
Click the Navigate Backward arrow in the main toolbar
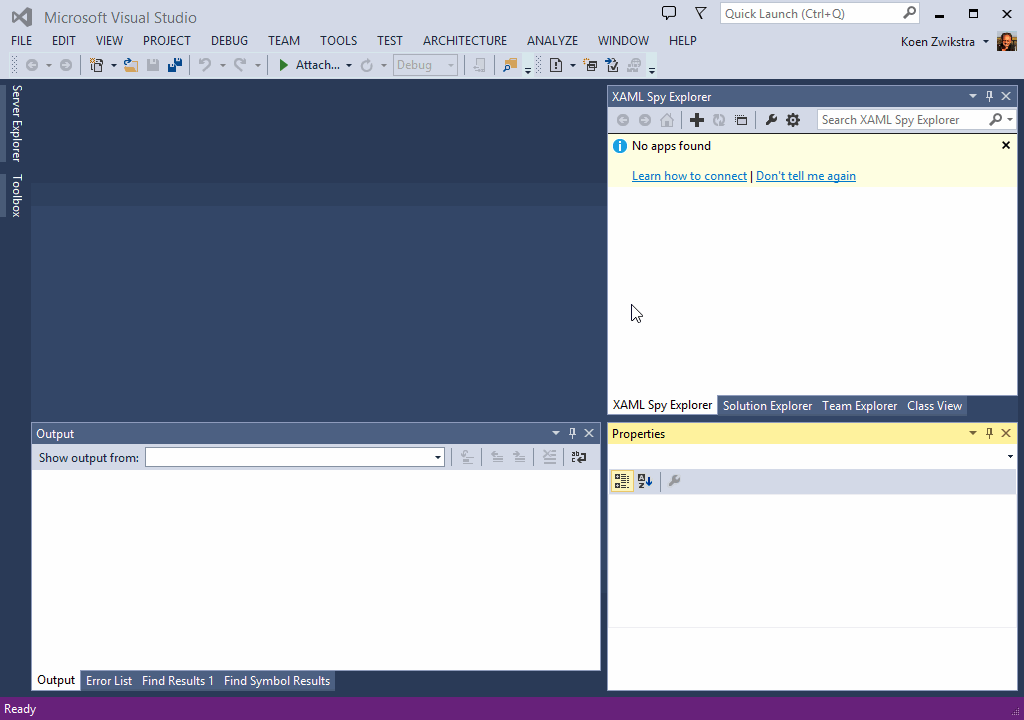click(31, 65)
